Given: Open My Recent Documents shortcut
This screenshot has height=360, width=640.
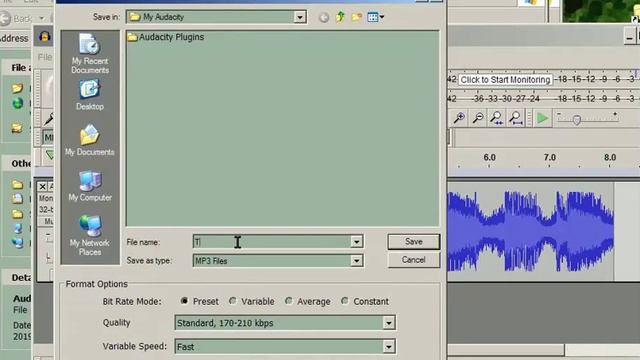Looking at the screenshot, I should click(90, 53).
